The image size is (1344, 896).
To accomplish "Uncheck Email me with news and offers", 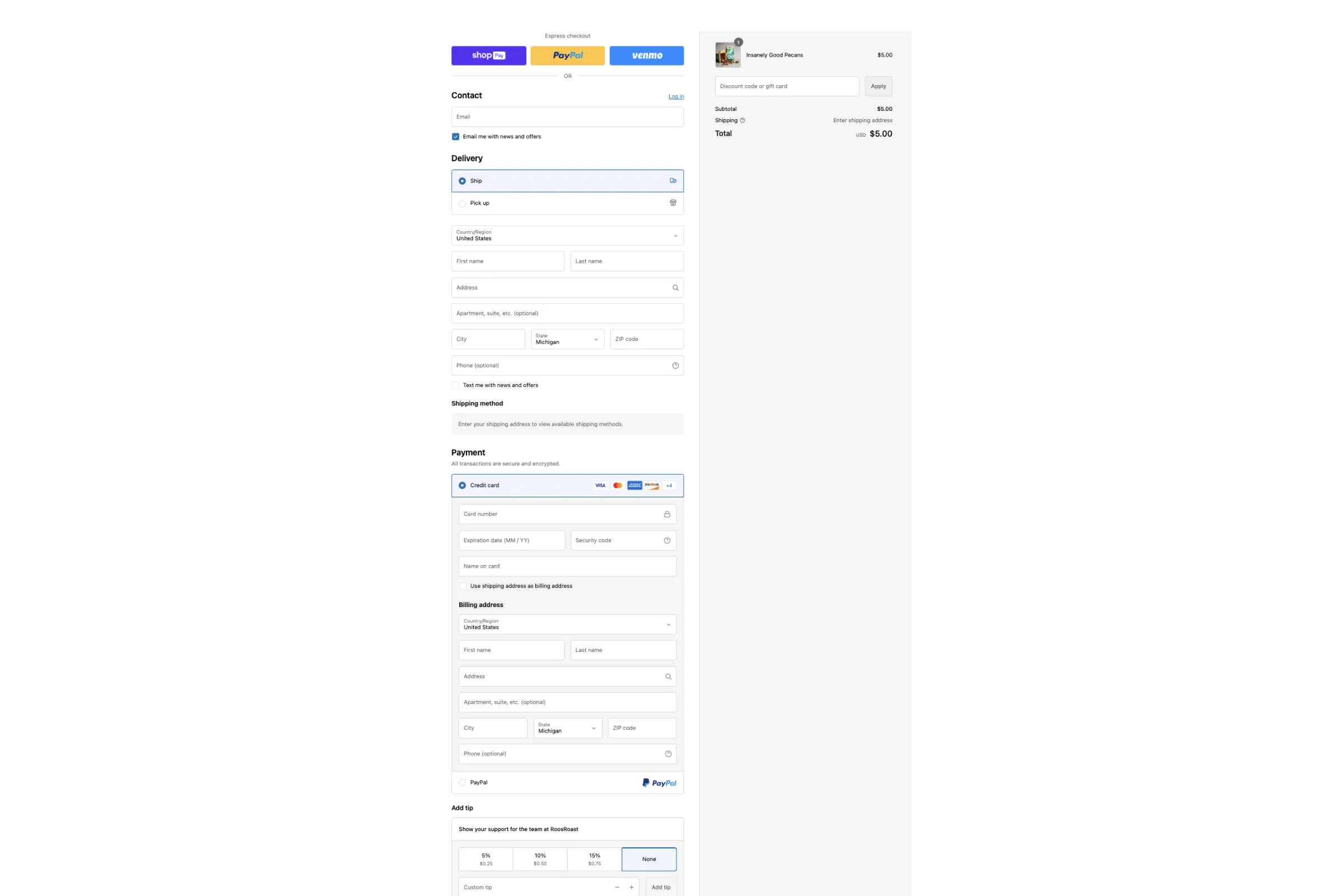I will [455, 137].
